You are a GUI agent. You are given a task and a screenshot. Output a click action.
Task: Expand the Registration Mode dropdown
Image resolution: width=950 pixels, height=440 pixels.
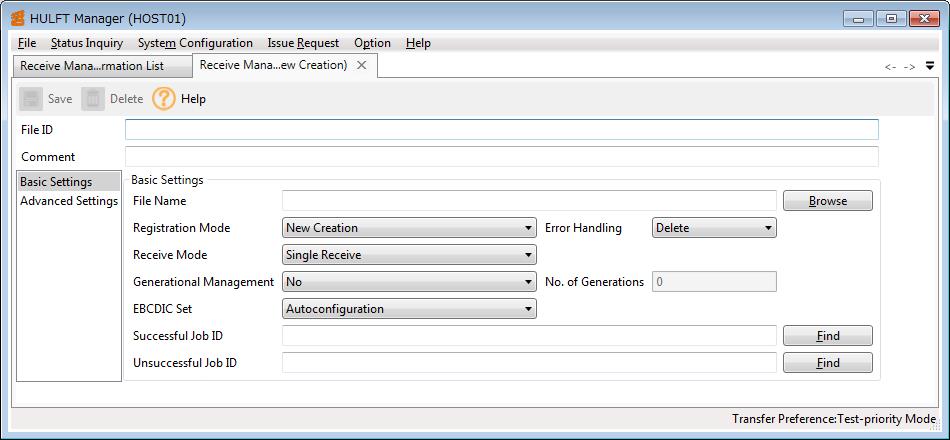click(x=409, y=228)
